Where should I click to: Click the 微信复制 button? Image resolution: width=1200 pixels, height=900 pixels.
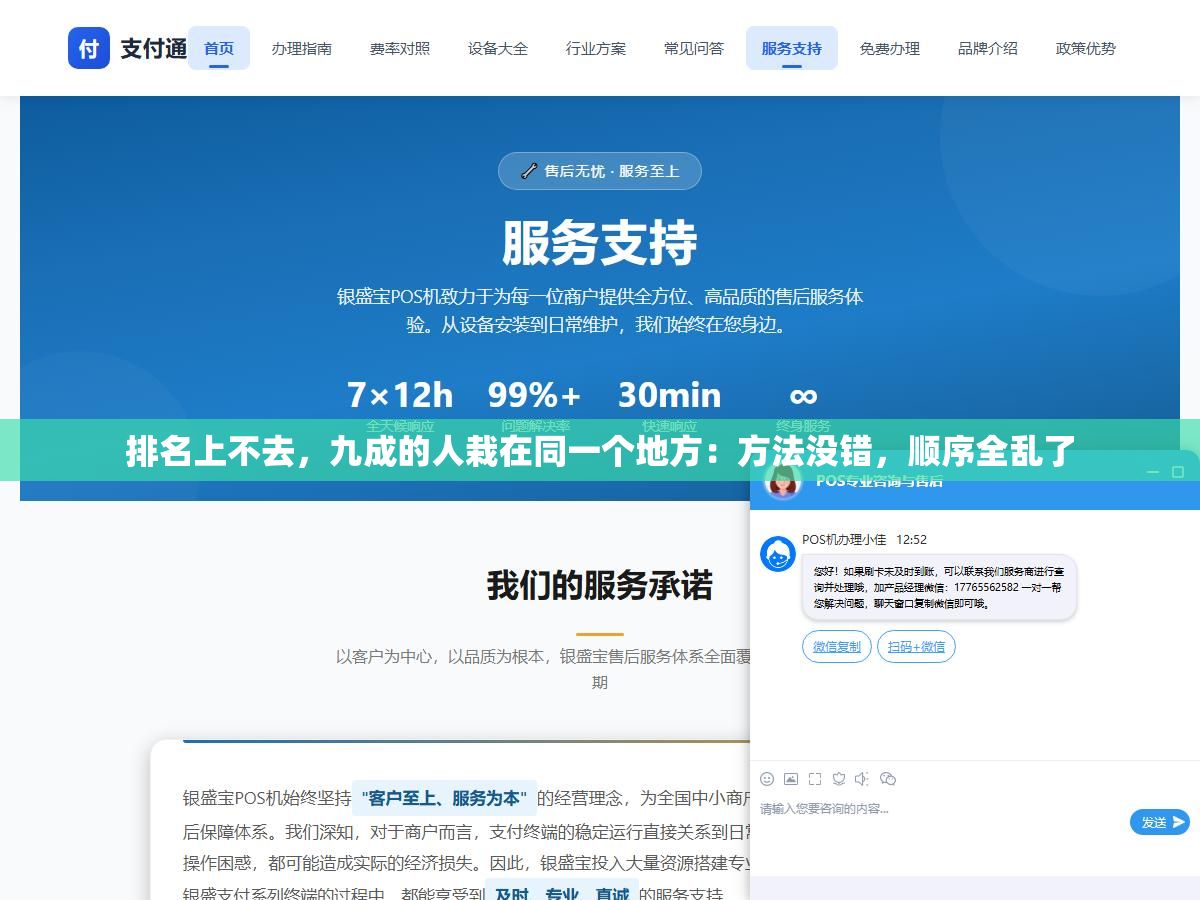(x=837, y=647)
